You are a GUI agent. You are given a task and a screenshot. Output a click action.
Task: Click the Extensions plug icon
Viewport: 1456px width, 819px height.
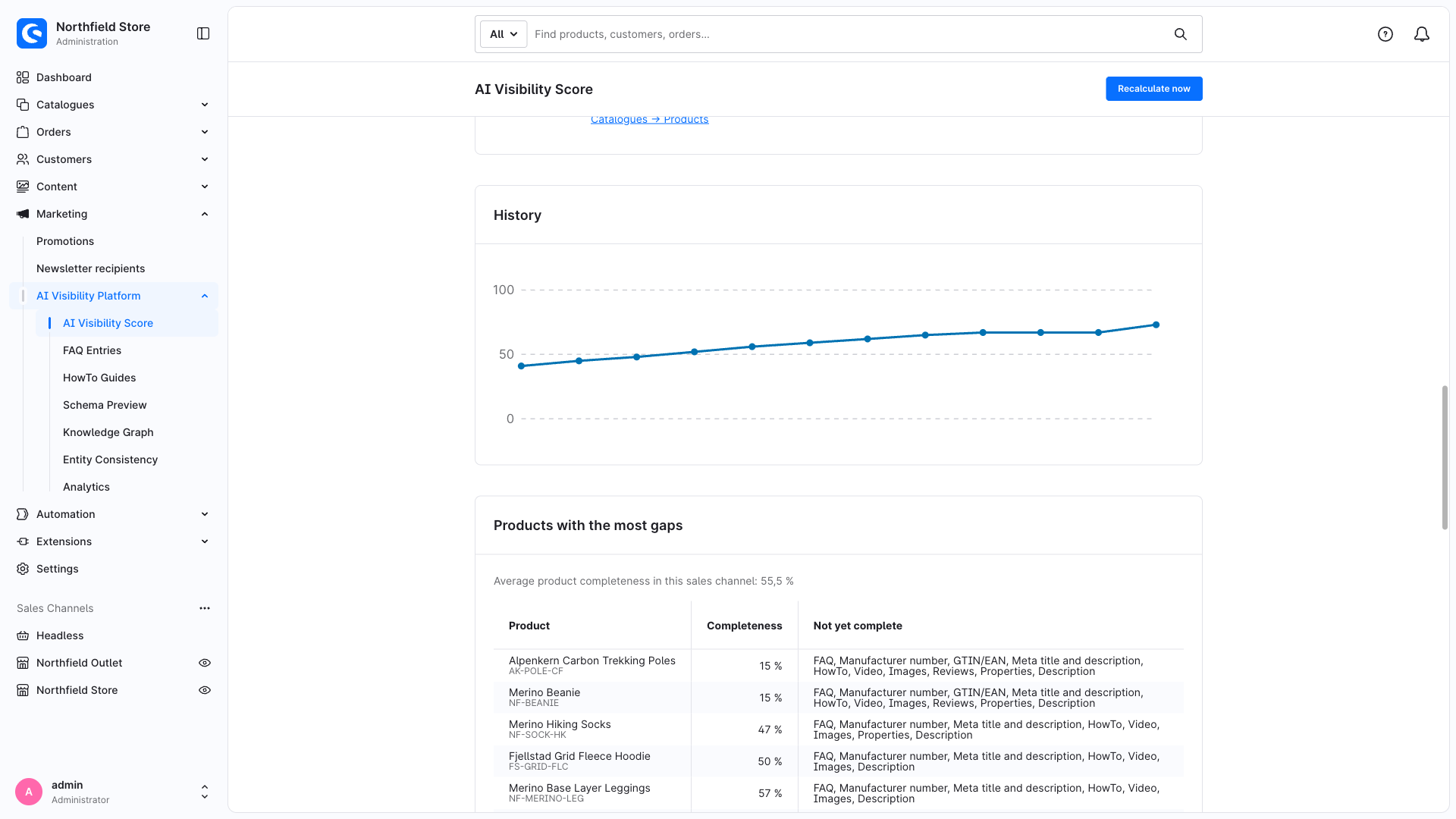tap(23, 541)
